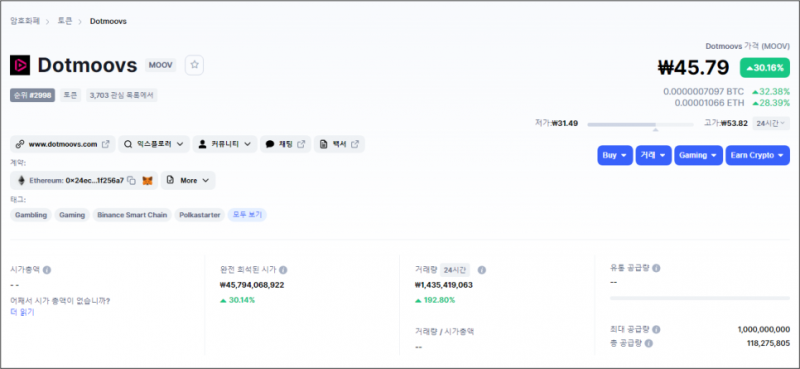This screenshot has height=369, width=800.
Task: Select the grey Gaming tag
Action: pyautogui.click(x=72, y=215)
